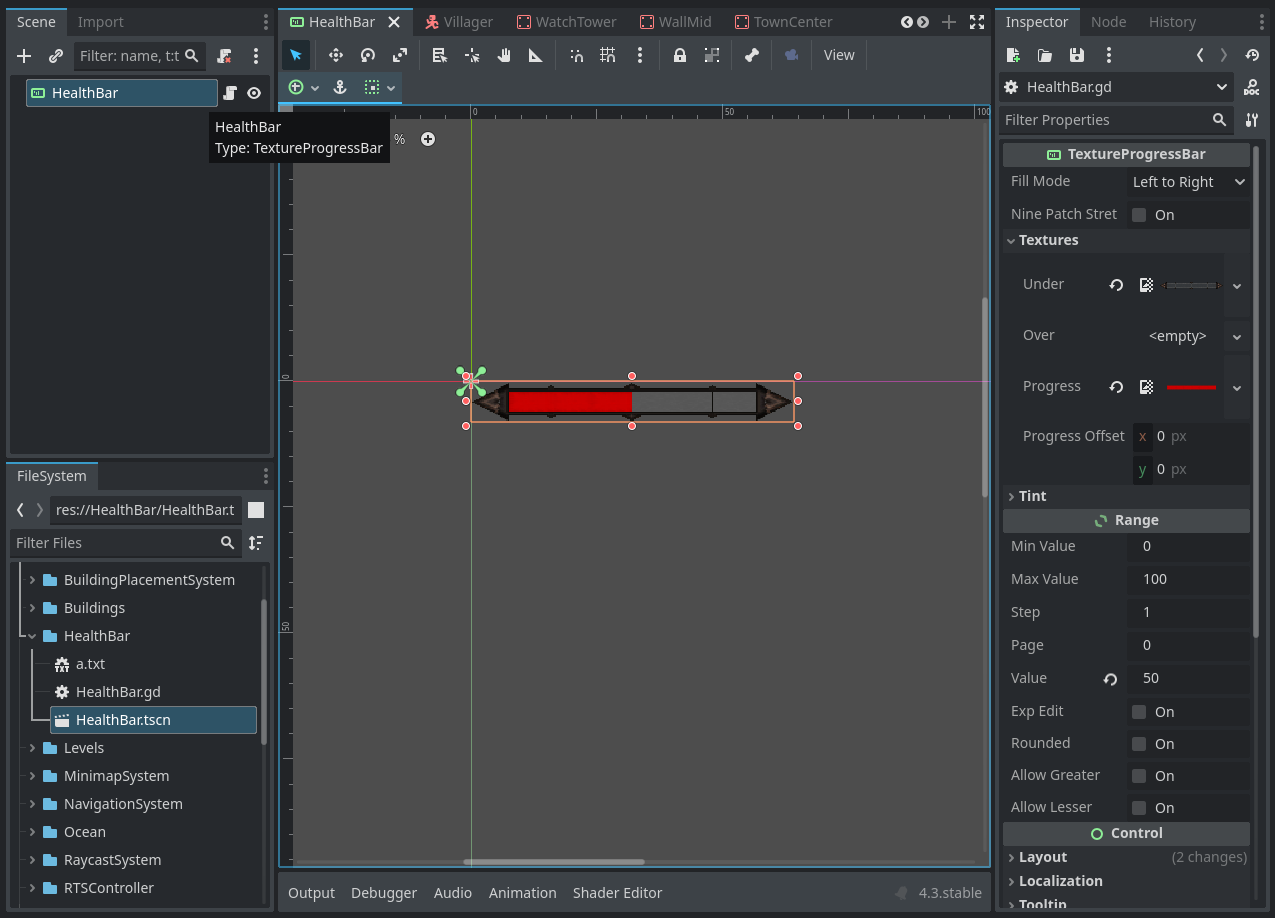Switch to the Villager scene tab
This screenshot has width=1275, height=918.
point(467,21)
